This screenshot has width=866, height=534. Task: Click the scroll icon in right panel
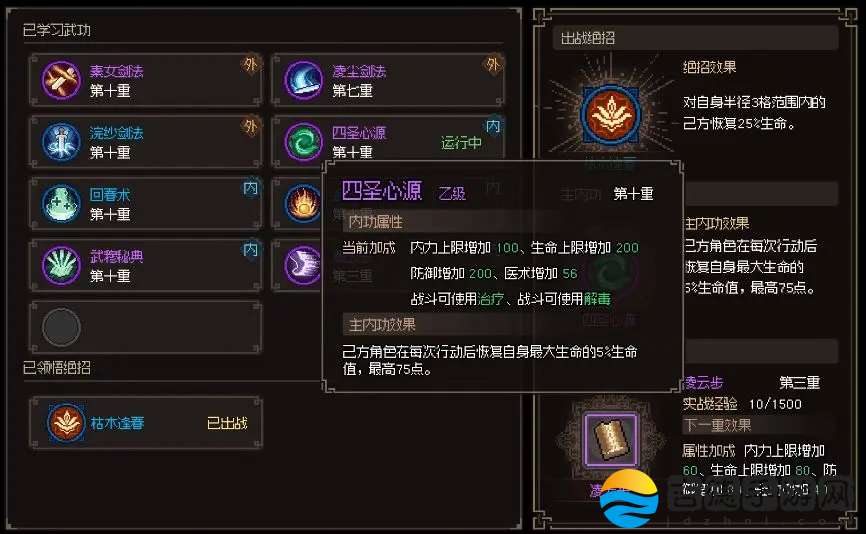(611, 440)
